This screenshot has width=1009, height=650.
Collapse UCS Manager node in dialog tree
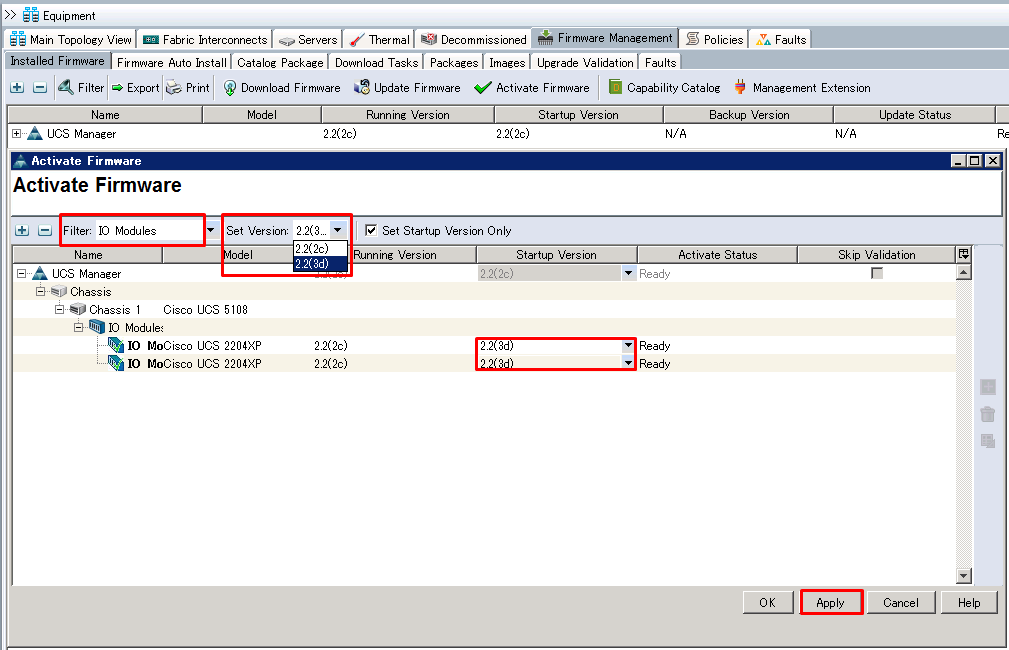[21, 274]
